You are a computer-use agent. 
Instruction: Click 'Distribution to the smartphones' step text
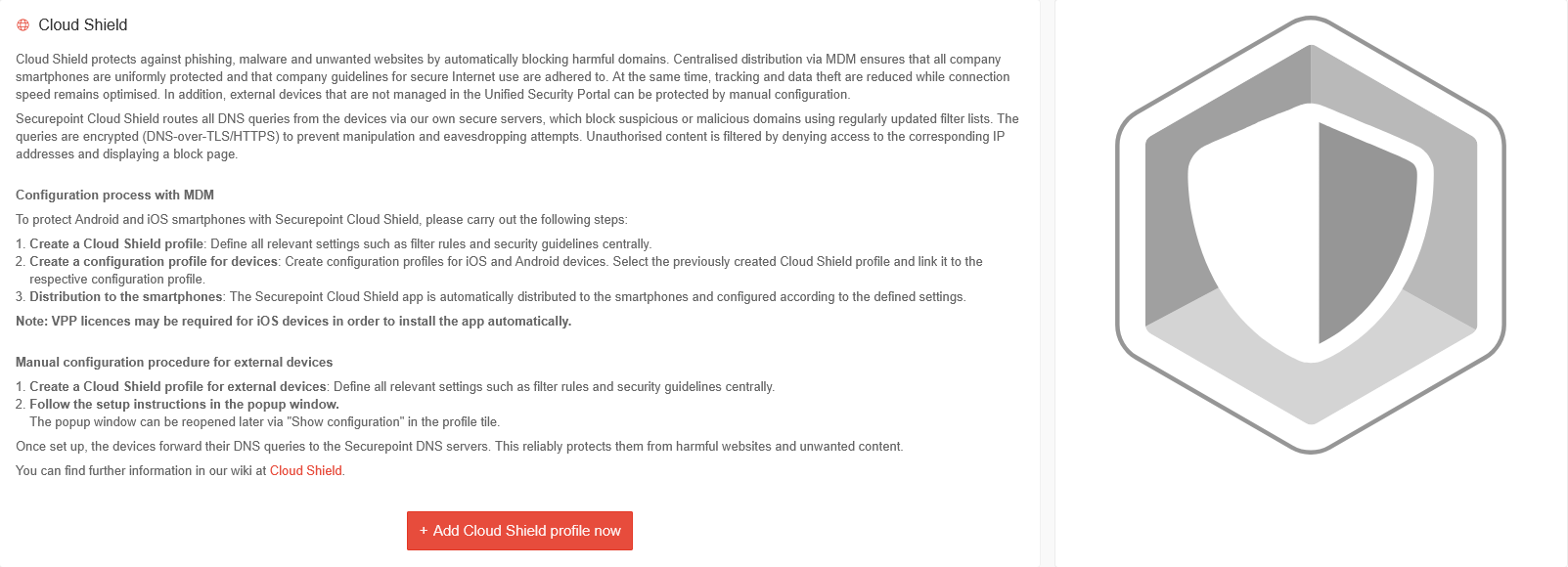[x=126, y=297]
